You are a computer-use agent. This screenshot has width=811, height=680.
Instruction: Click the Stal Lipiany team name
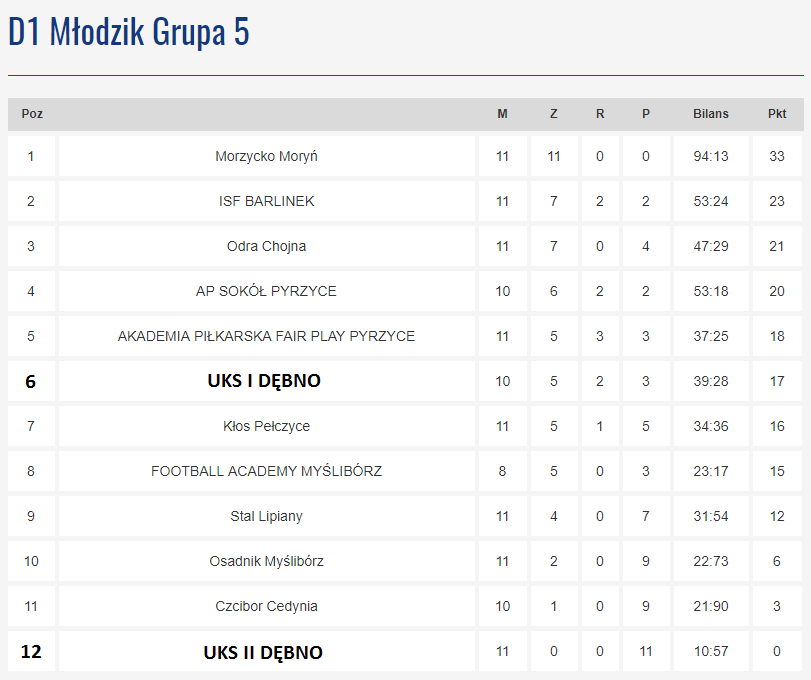pos(266,516)
